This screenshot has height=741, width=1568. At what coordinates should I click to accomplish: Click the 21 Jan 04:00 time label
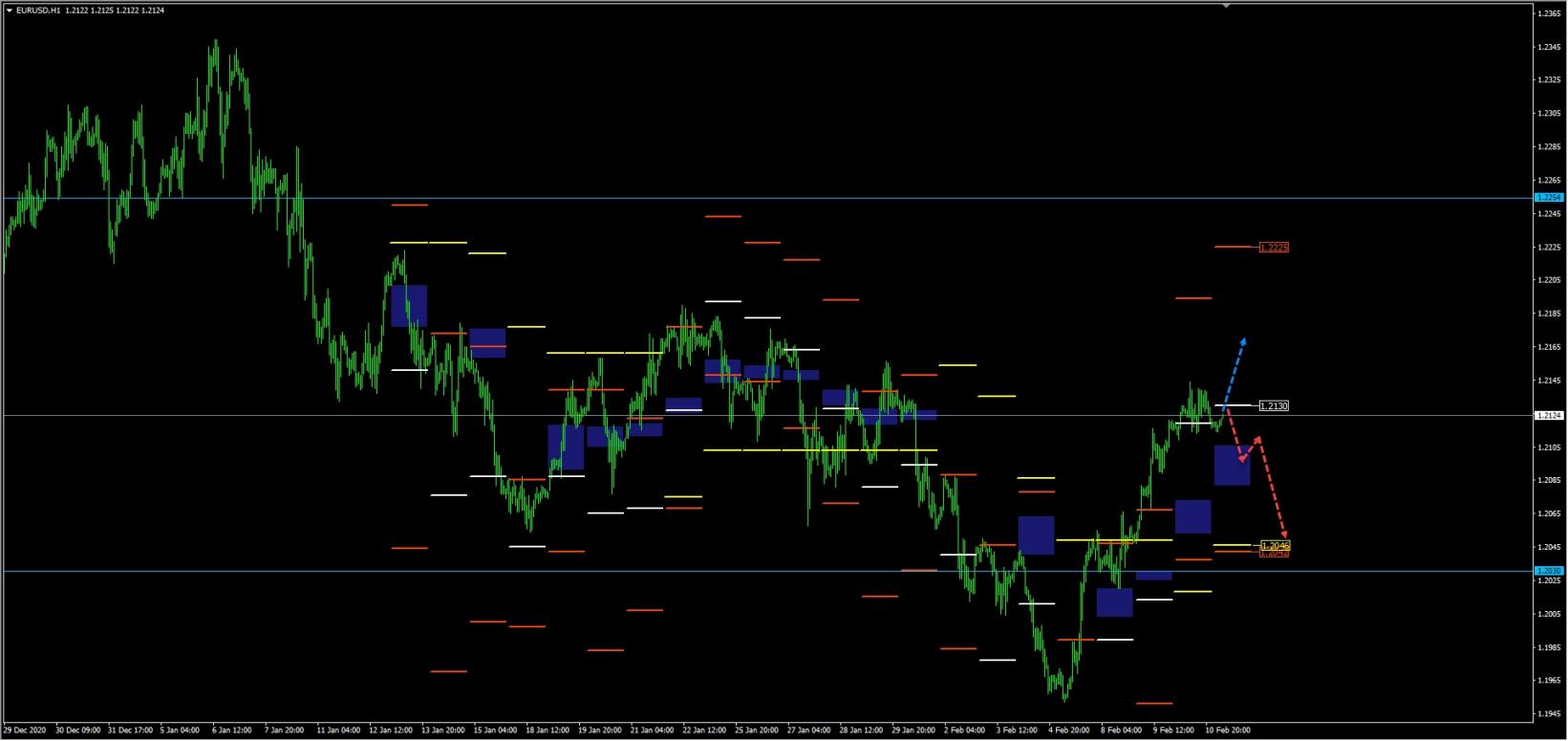pyautogui.click(x=651, y=730)
